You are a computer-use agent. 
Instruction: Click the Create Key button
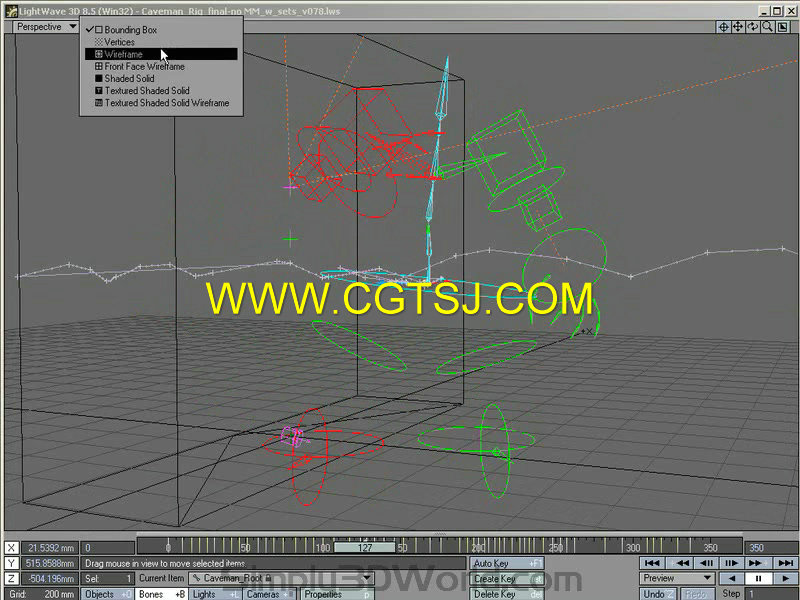tap(507, 579)
